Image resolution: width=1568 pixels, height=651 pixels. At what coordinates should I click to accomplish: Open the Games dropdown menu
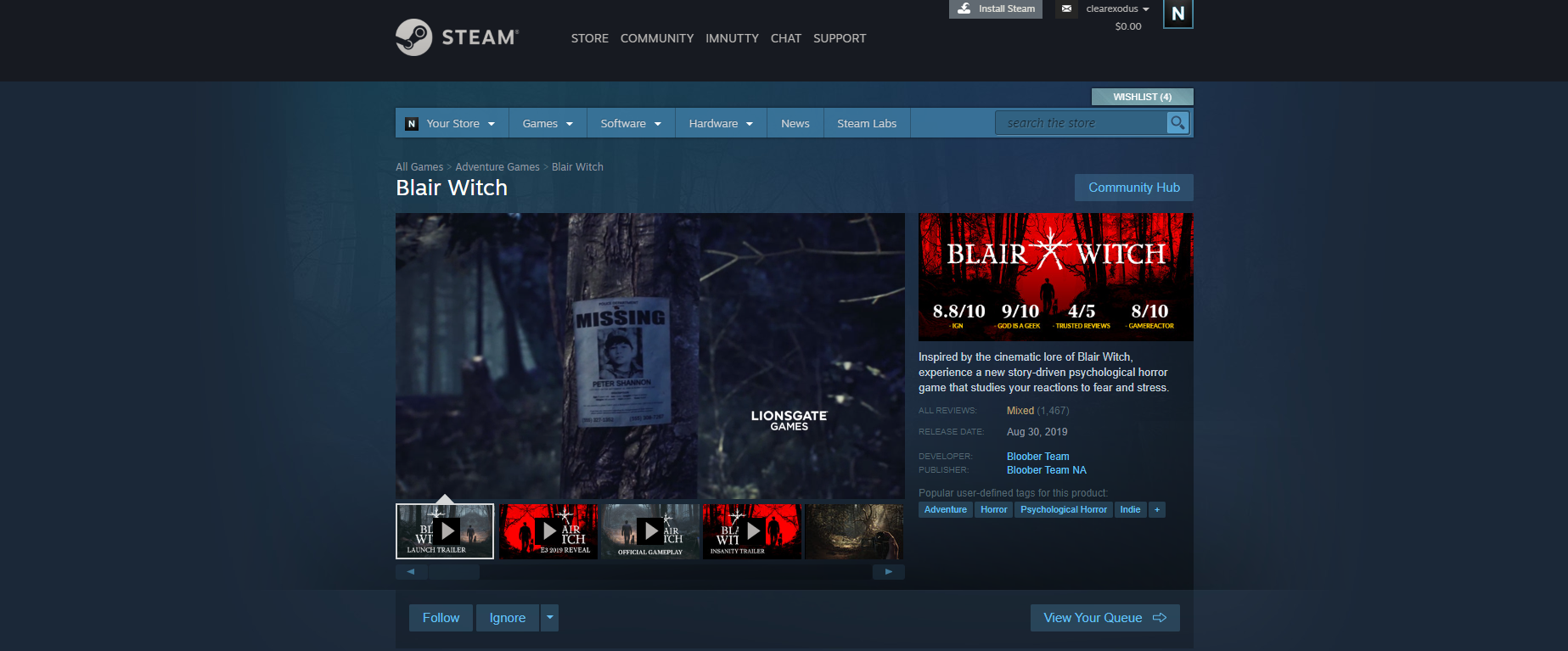pyautogui.click(x=548, y=123)
